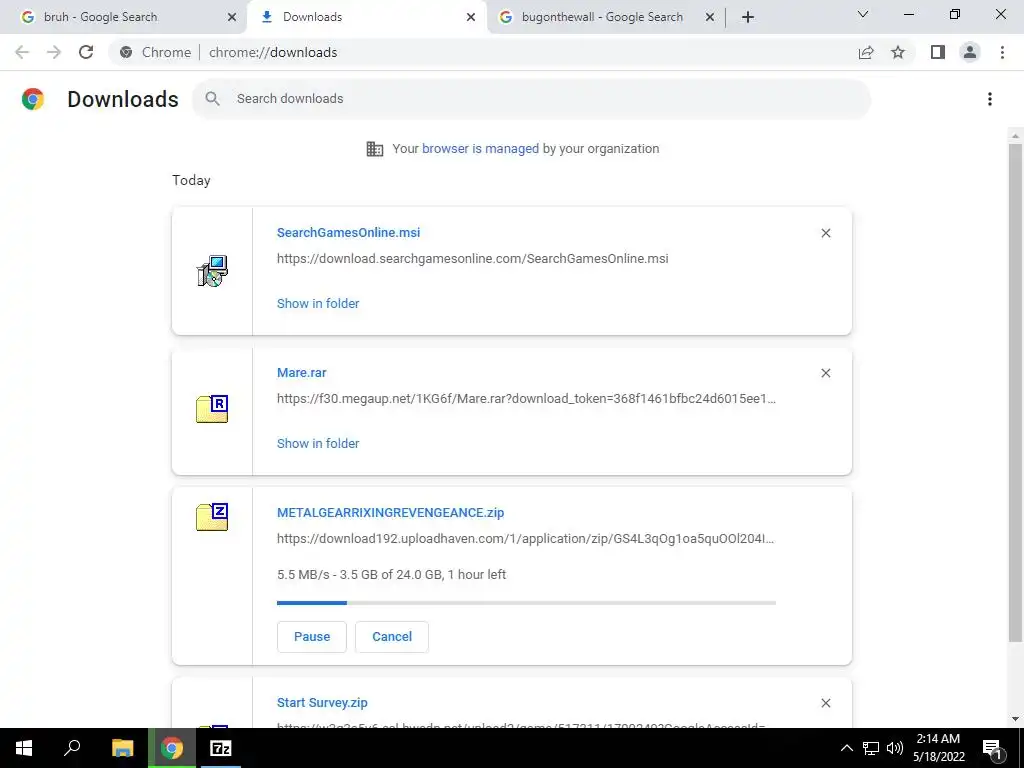Open the tab search chevron
Image resolution: width=1024 pixels, height=768 pixels.
(x=863, y=14)
